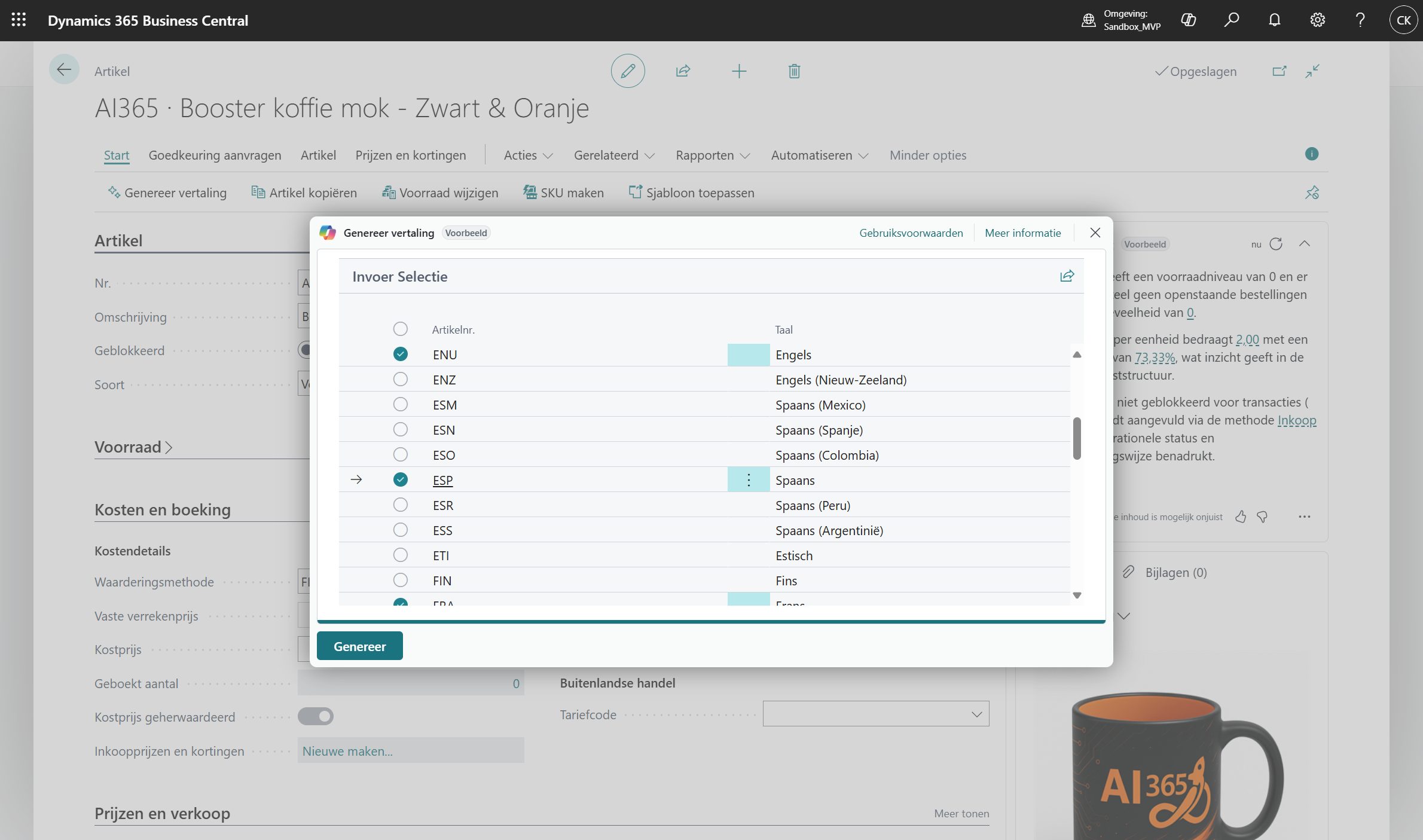Expand the Acties menu
Screen dimensions: 1423x840
tap(528, 155)
